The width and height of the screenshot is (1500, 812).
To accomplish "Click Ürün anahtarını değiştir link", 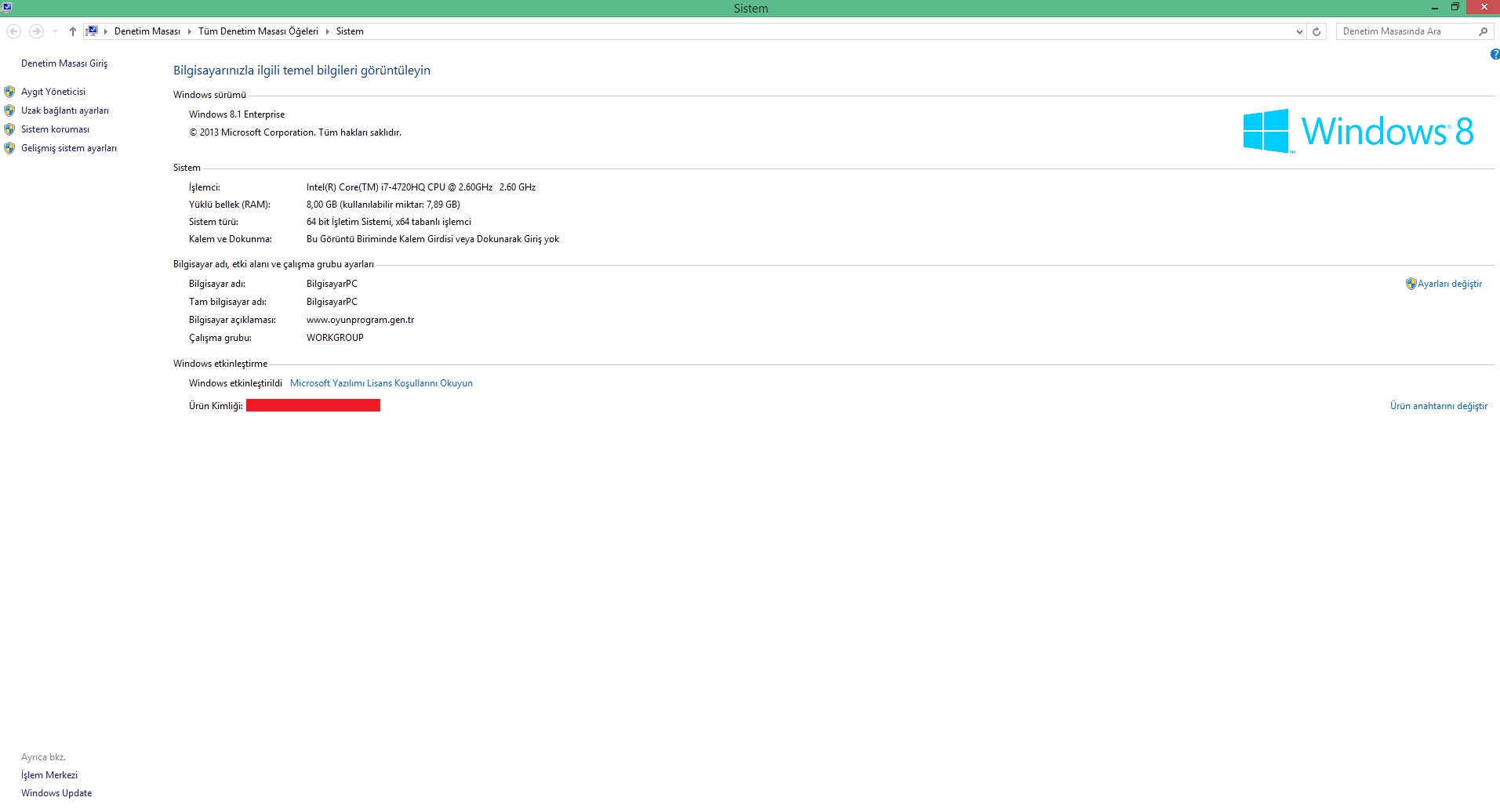I will 1439,406.
